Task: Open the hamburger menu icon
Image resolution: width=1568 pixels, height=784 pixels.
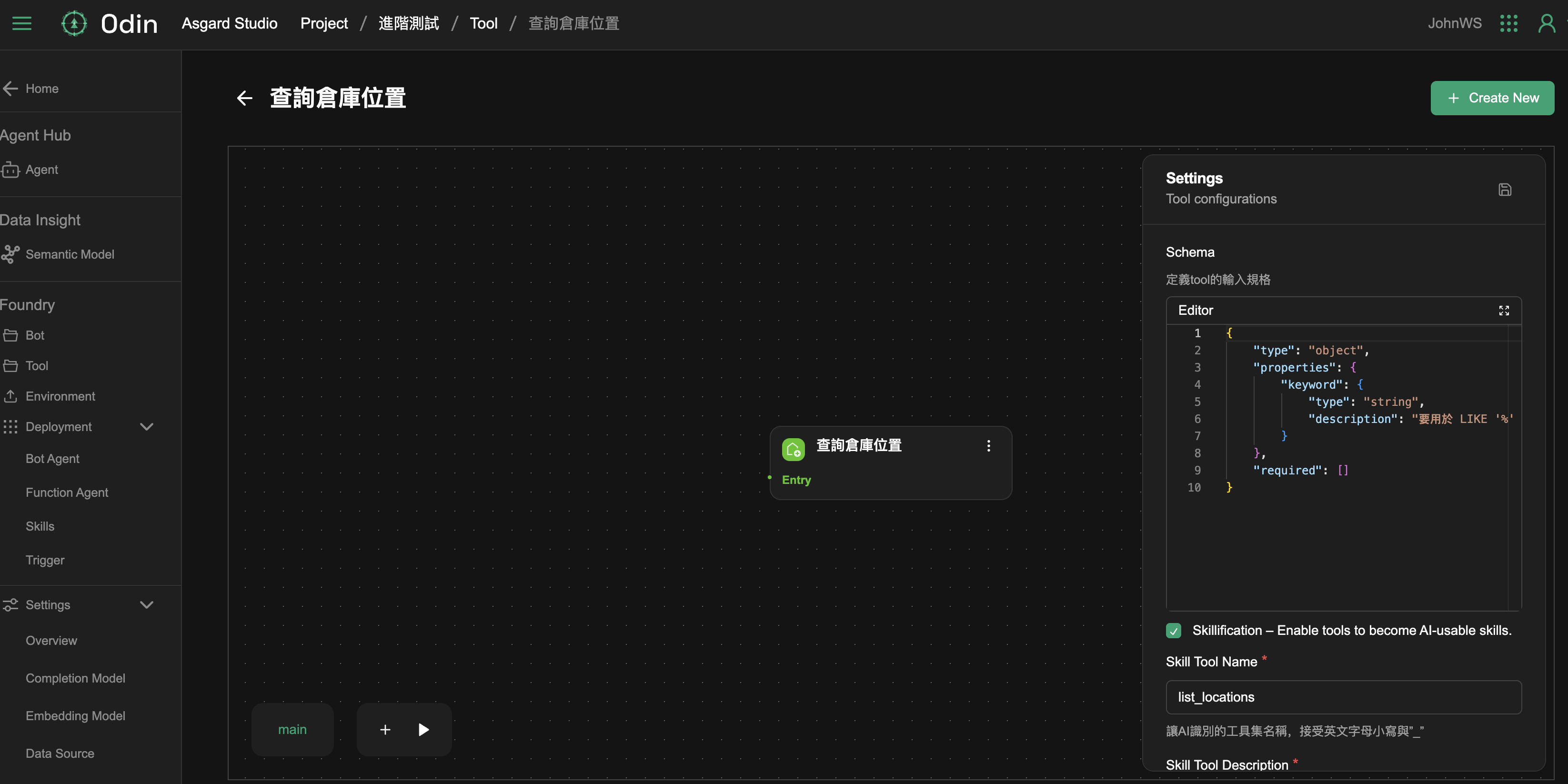Action: click(22, 24)
